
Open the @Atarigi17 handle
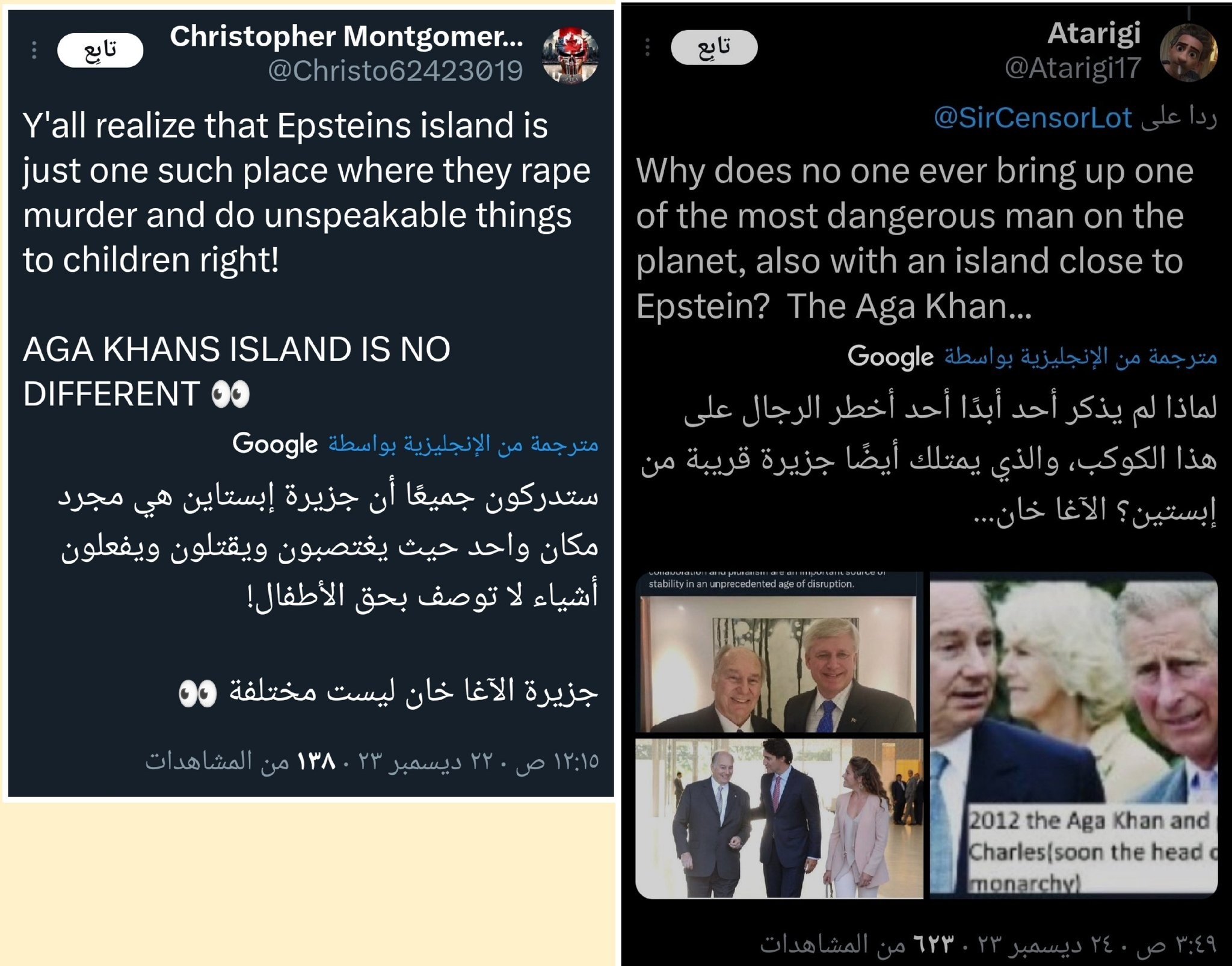coord(1073,67)
